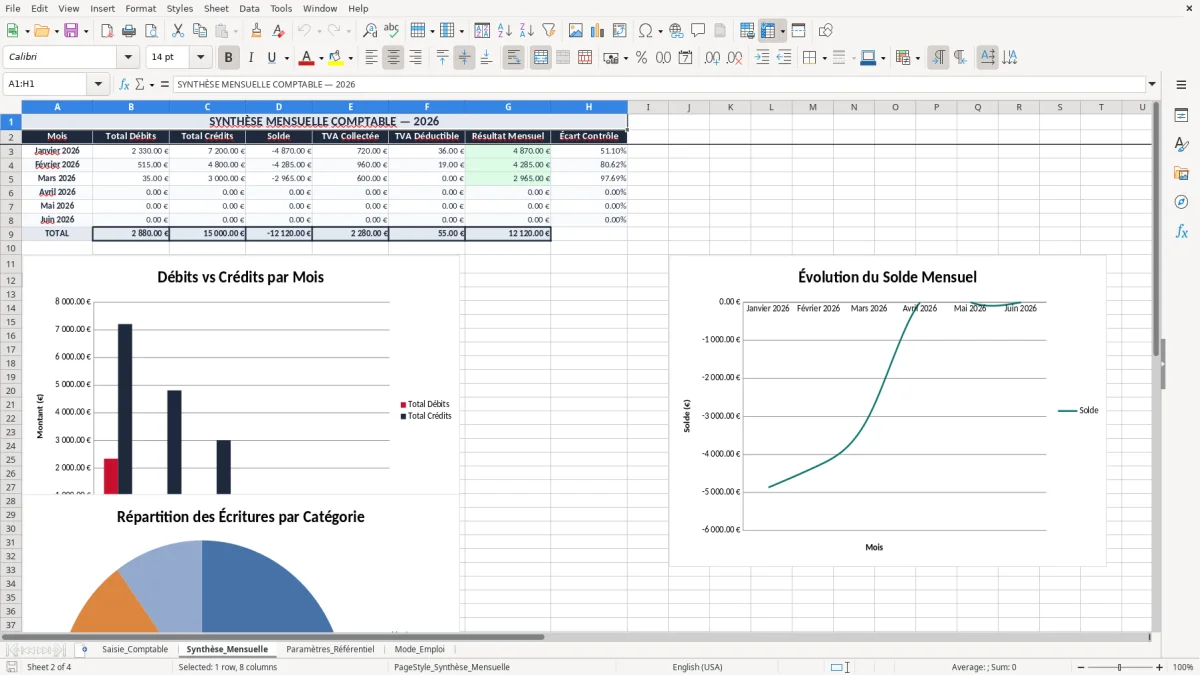Screen dimensions: 1200x675
Task: Select row 9 header
Action: [x=11, y=233]
